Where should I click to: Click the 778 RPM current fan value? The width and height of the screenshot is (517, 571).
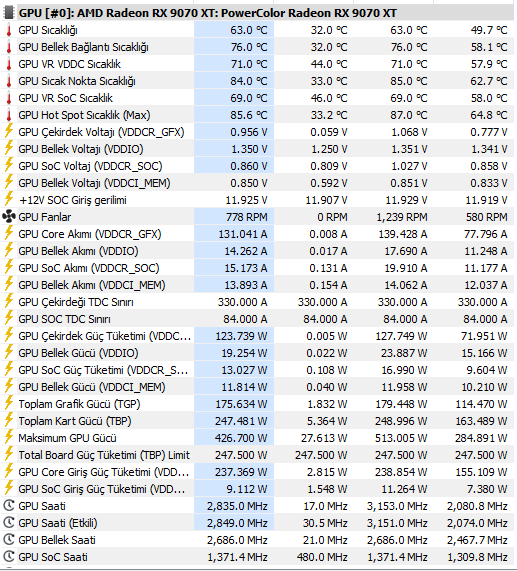click(x=246, y=217)
